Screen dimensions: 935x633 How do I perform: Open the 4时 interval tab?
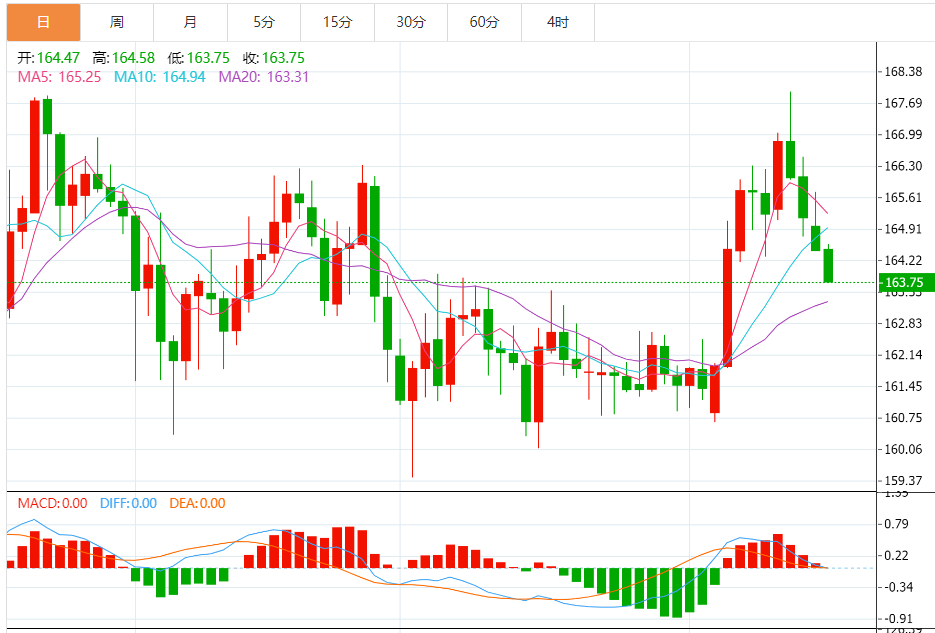point(558,23)
